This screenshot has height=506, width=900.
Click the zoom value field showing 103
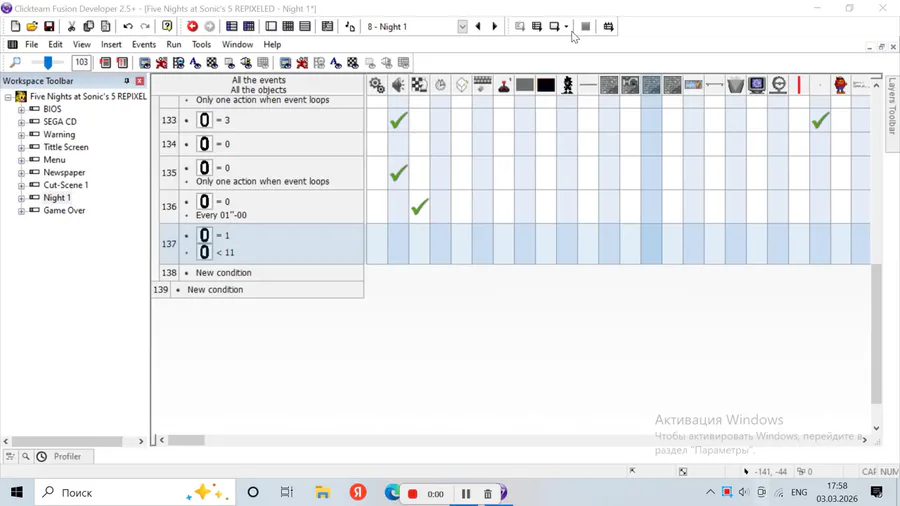pos(81,62)
